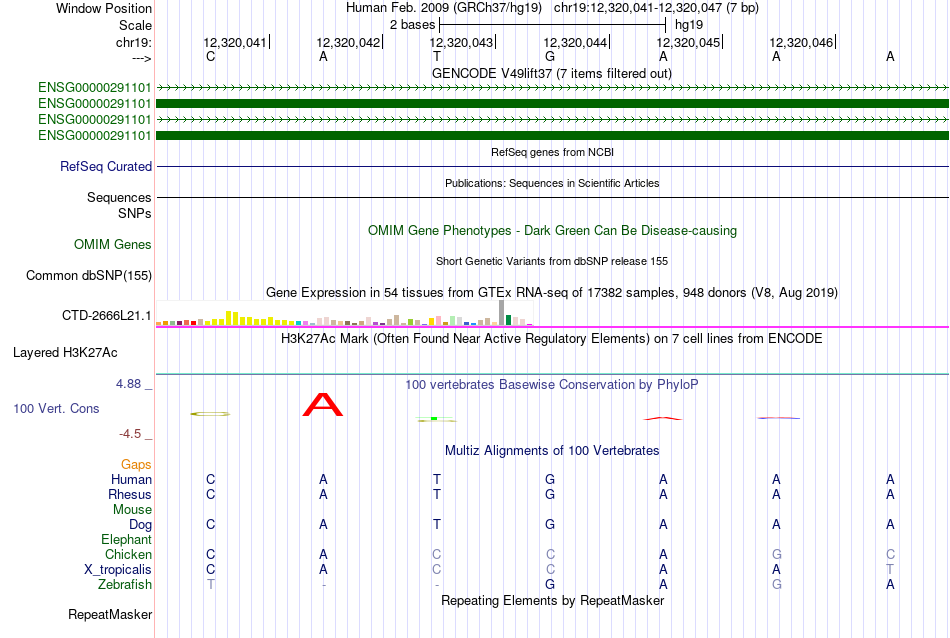Open 'Repeating Elements by RepeatMasker' track title

click(552, 601)
